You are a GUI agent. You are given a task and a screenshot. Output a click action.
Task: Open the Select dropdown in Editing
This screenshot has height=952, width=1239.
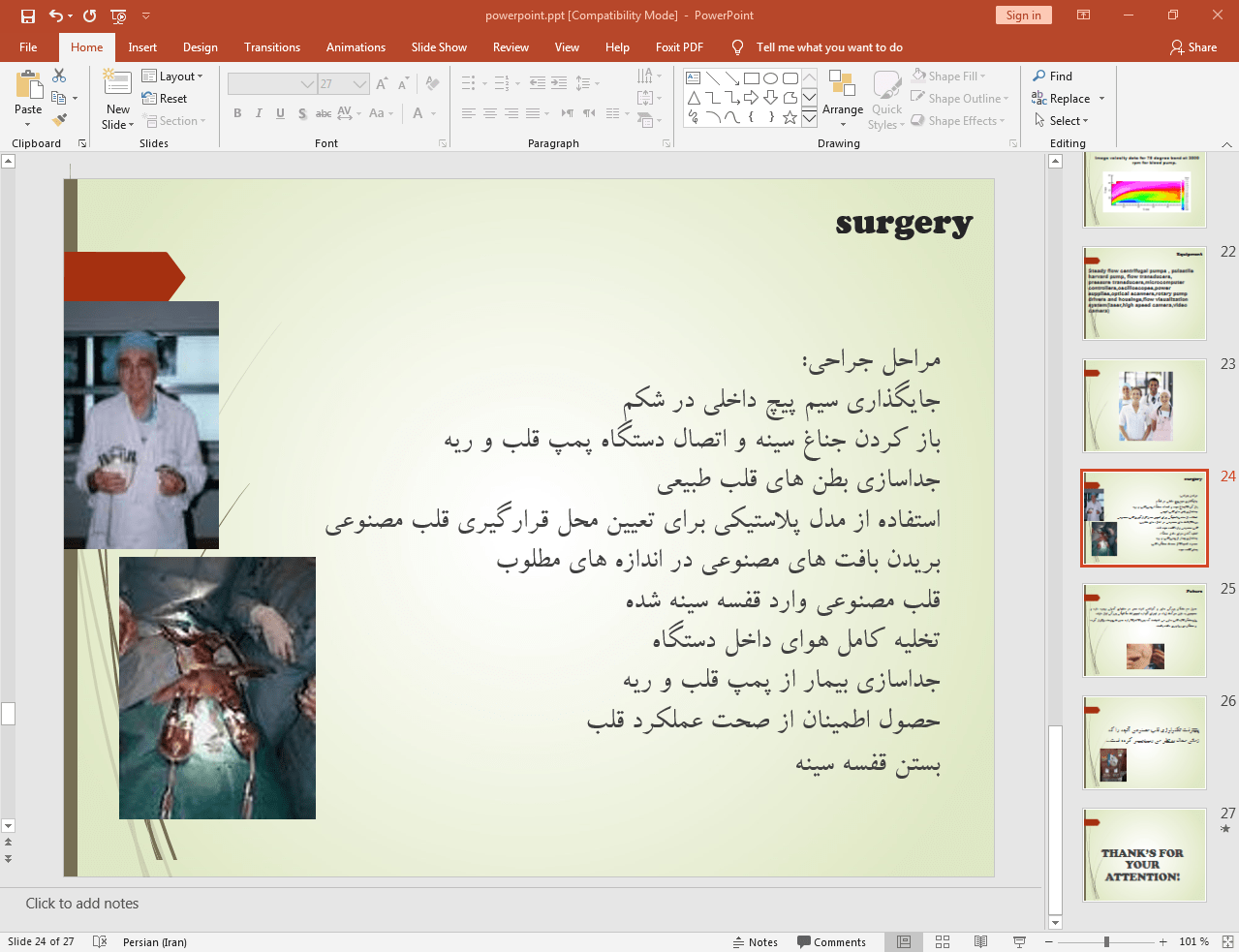coord(1062,121)
